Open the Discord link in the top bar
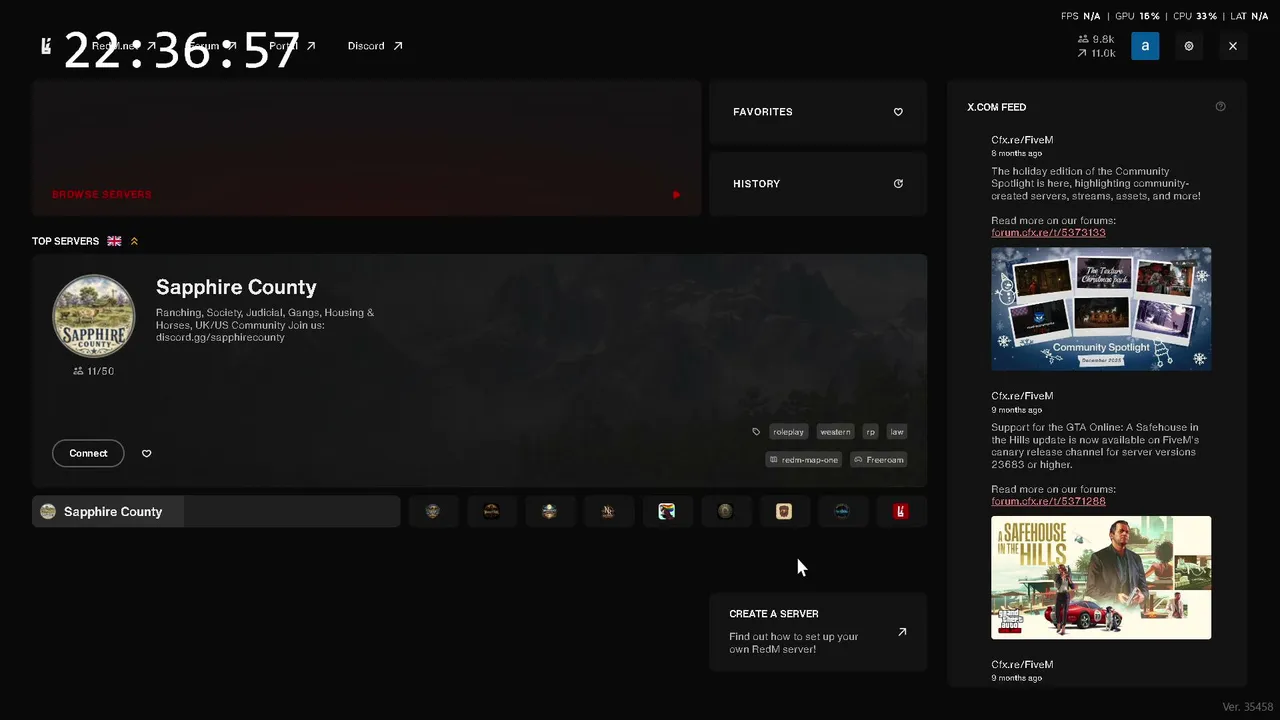The width and height of the screenshot is (1280, 720). 375,46
